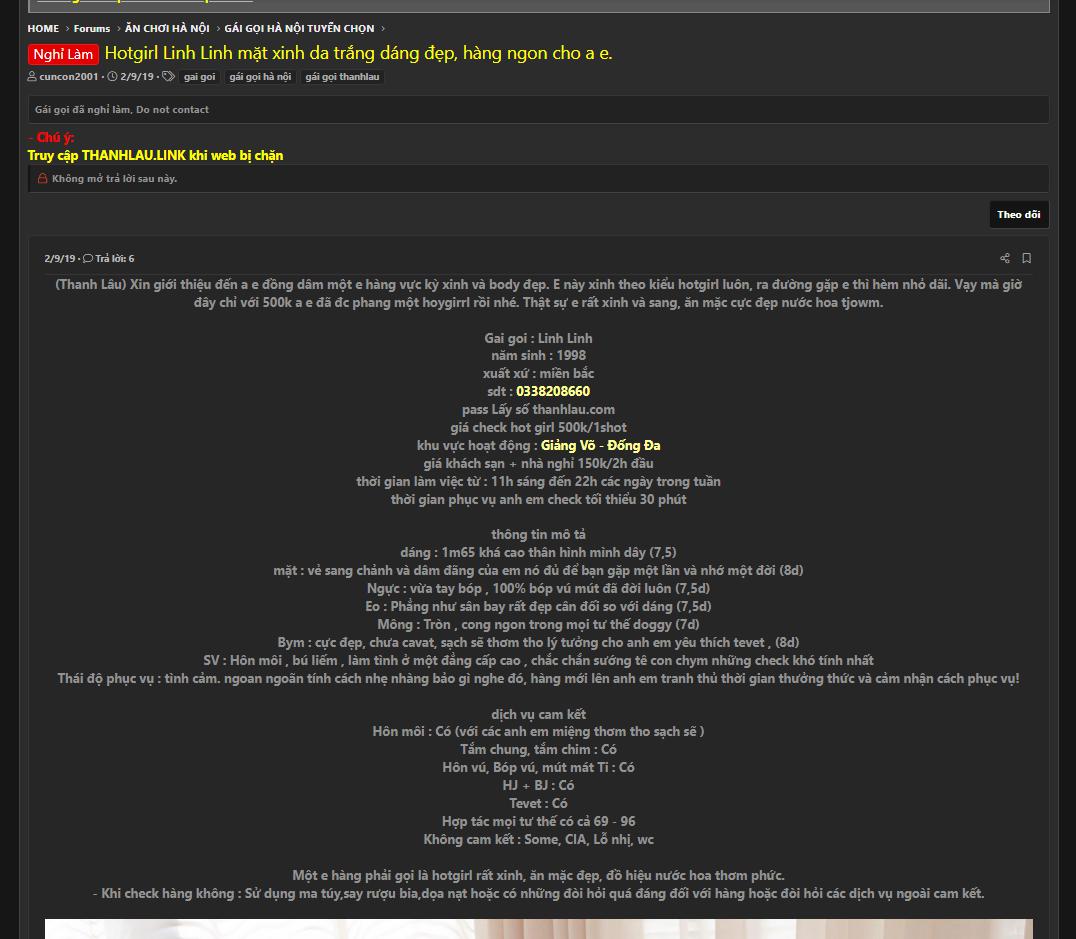The height and width of the screenshot is (939, 1076).
Task: Click the clock icon before the thread date
Action: click(x=113, y=76)
